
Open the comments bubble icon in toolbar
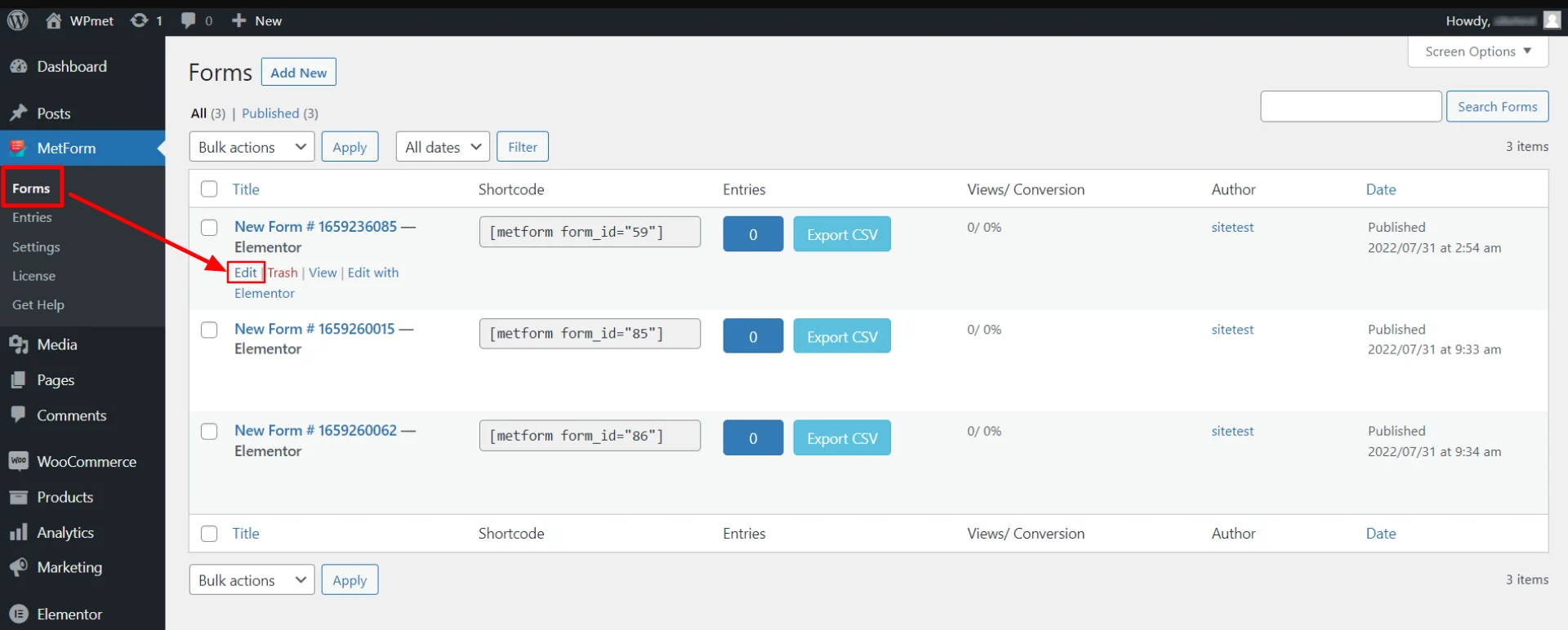tap(189, 20)
